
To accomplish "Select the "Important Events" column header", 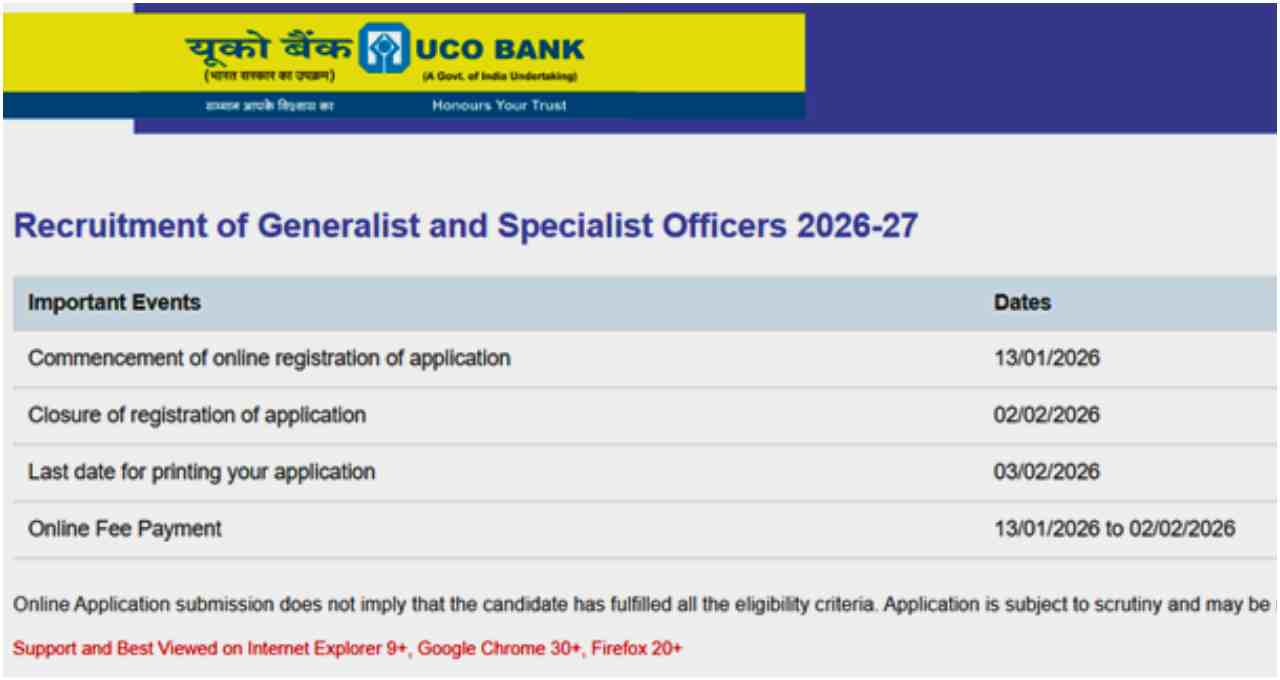I will tap(114, 302).
